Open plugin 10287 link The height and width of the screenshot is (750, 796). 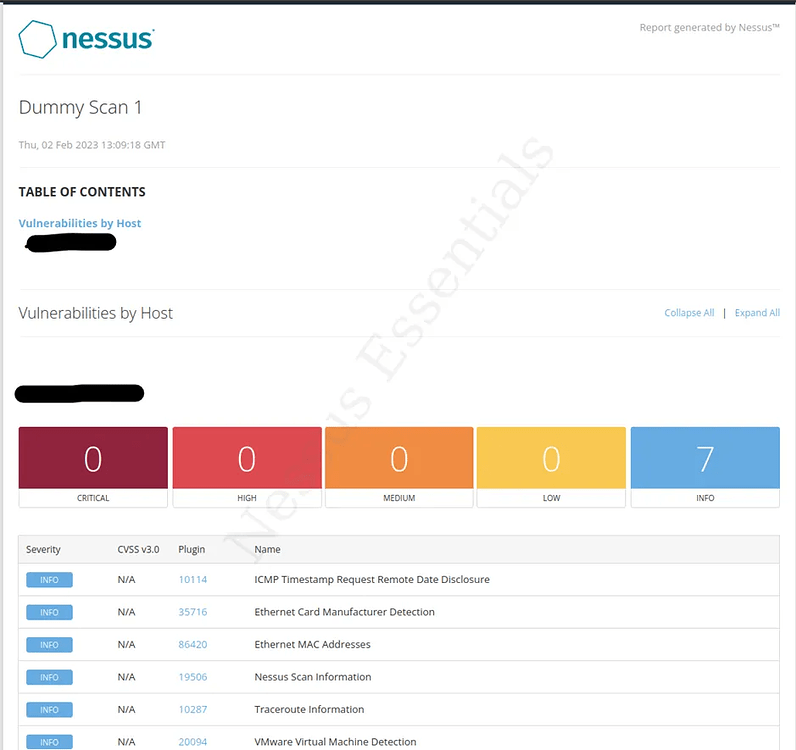(x=193, y=710)
